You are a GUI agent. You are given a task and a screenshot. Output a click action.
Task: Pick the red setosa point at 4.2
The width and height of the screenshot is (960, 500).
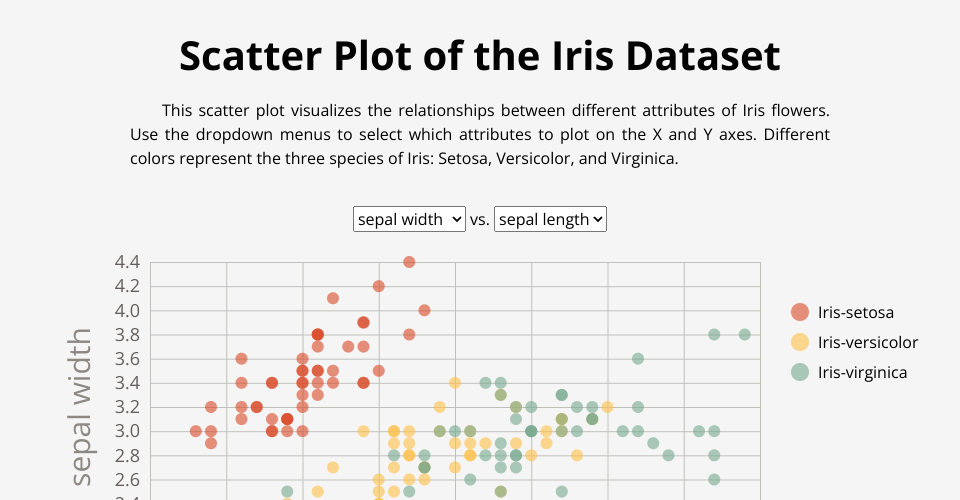pos(379,286)
